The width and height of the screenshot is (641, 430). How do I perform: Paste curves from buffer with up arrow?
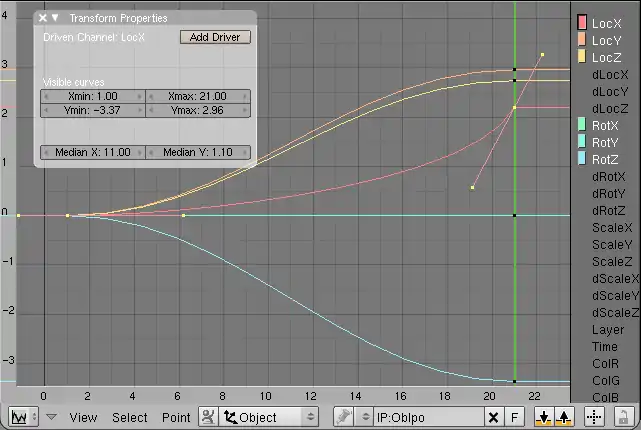click(564, 417)
